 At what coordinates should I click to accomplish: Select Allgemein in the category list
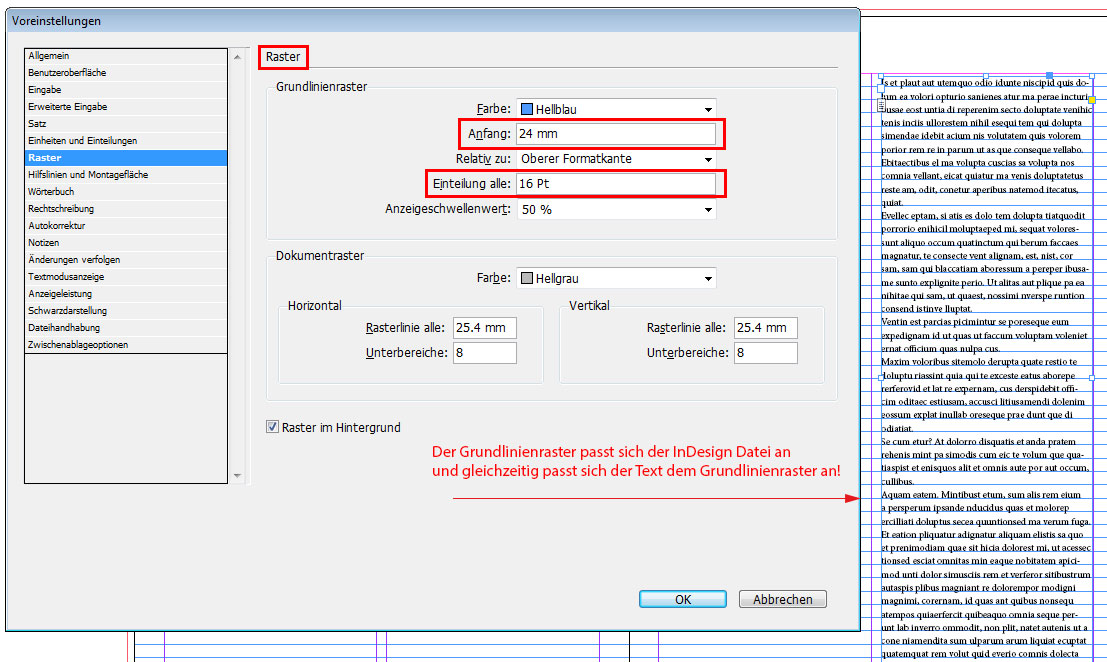tap(49, 56)
